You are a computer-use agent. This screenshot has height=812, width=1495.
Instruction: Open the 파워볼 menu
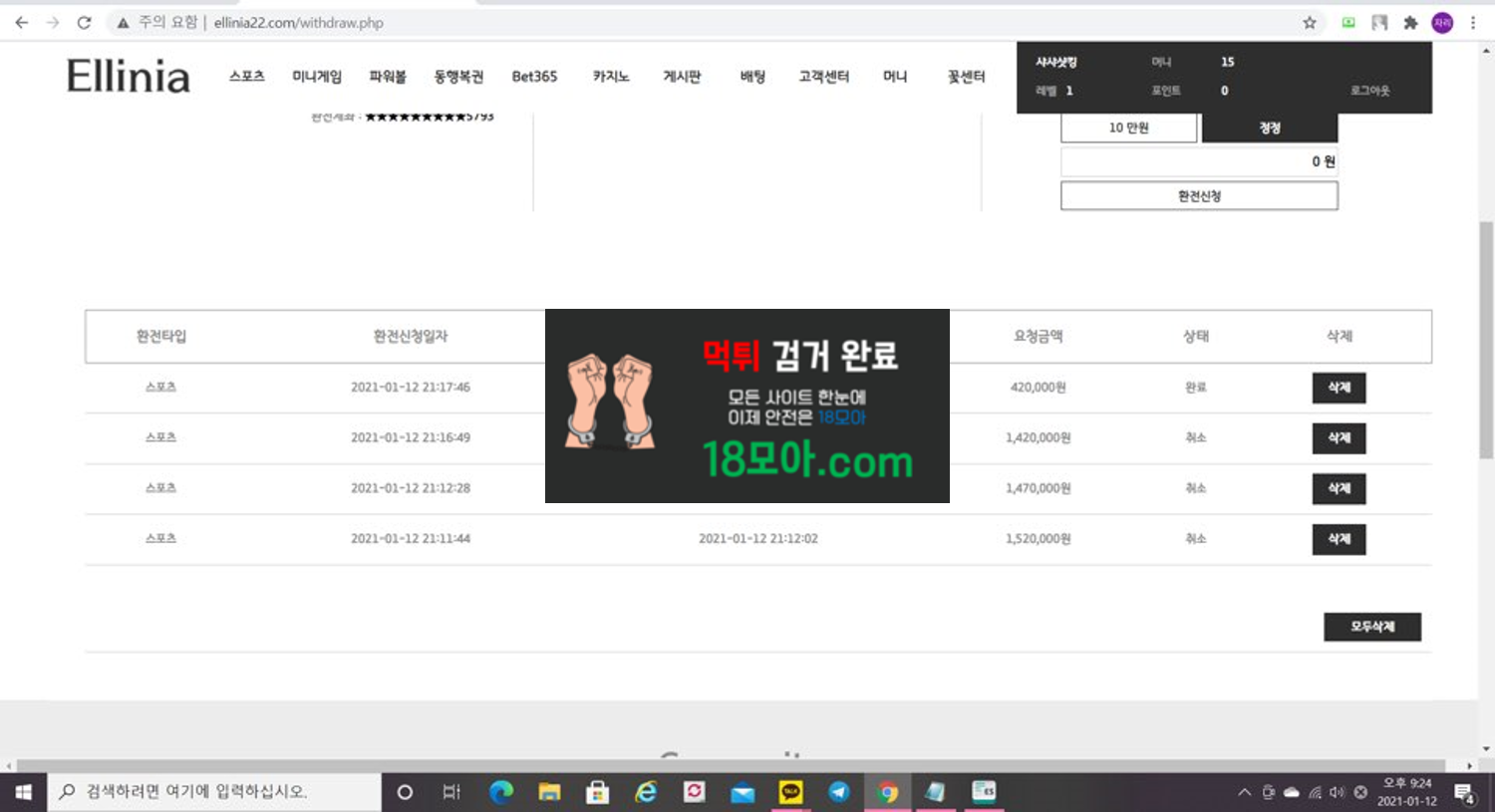tap(388, 77)
